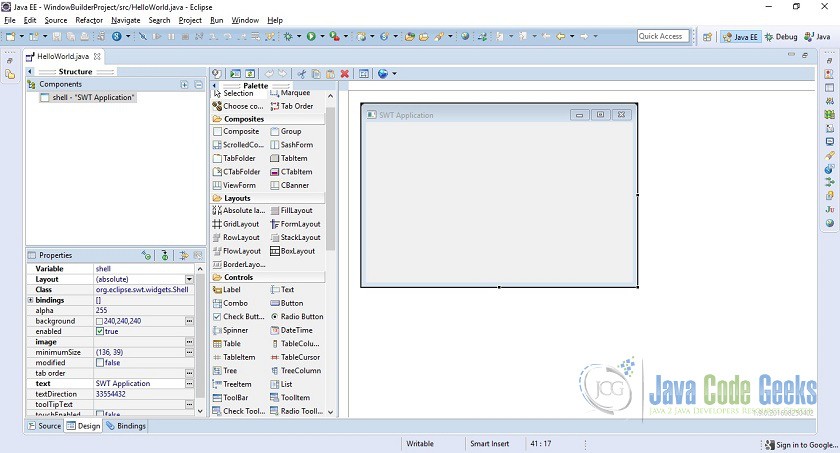Click the Tab Order tool
The image size is (840, 453).
pos(292,106)
